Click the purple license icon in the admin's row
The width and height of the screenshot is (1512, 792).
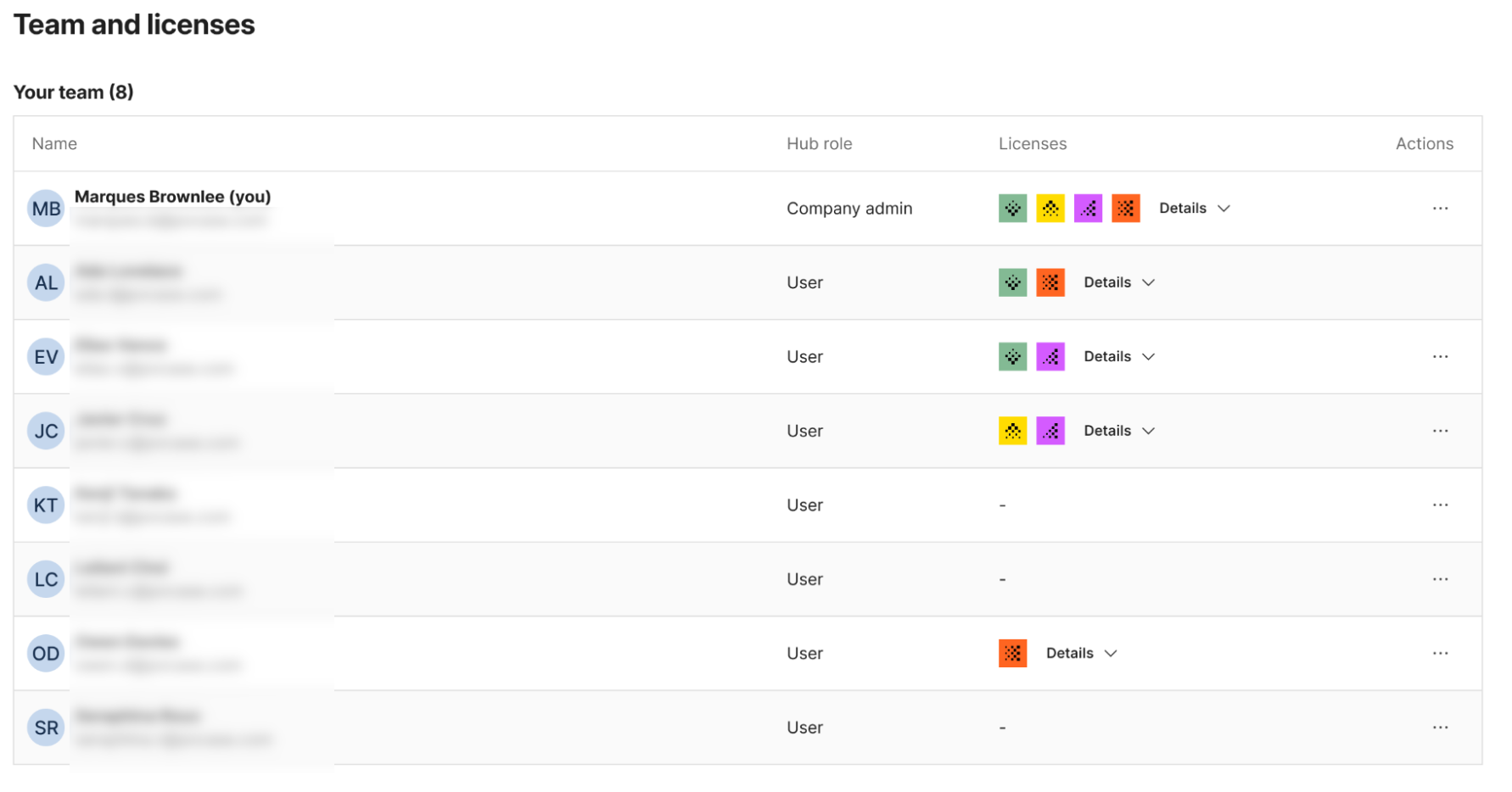[1089, 208]
